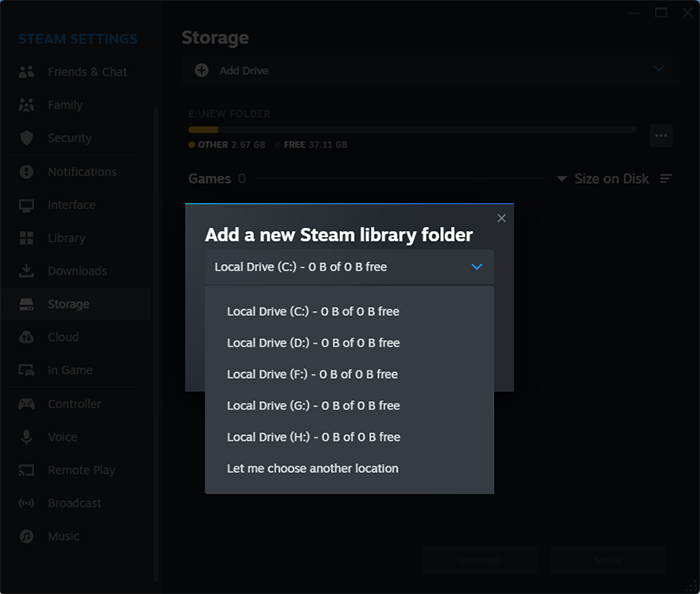Close the Steam Settings window
Screen dimensions: 700x594
(688, 13)
